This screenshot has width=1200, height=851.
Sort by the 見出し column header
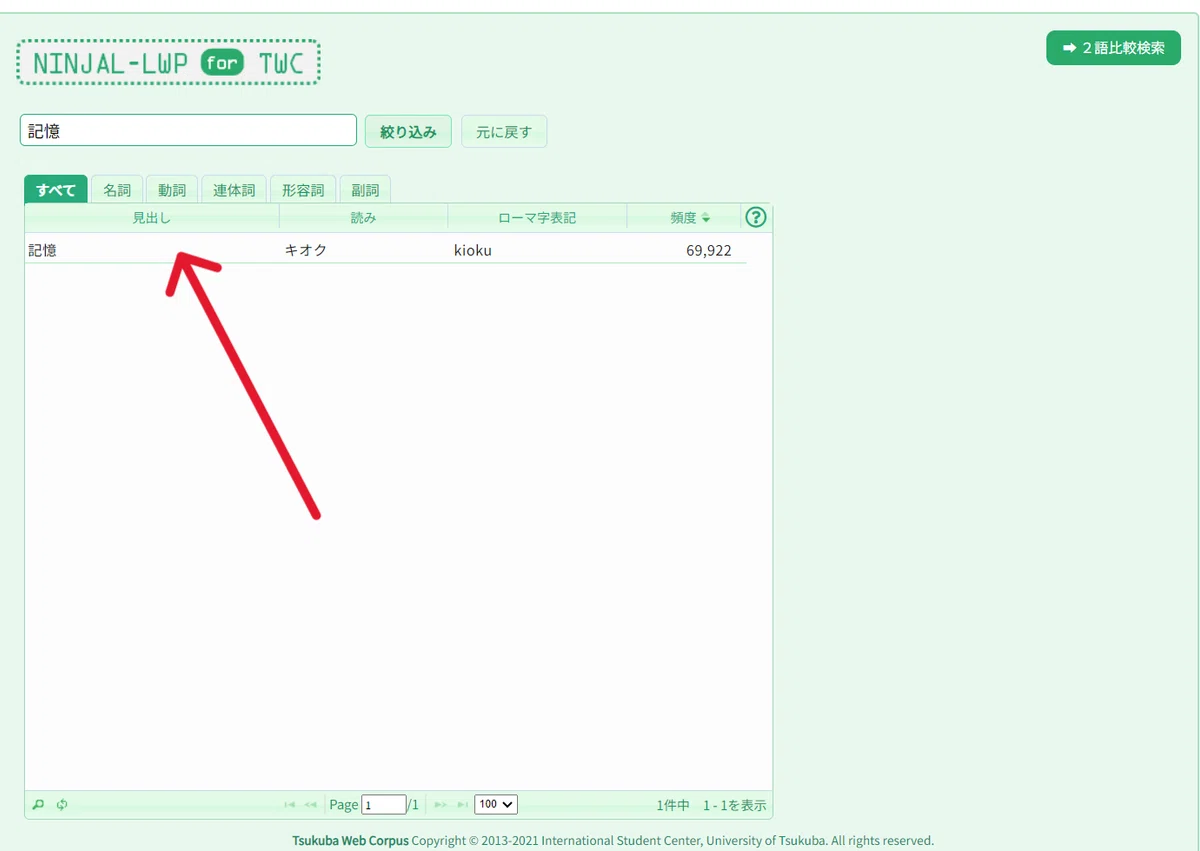pyautogui.click(x=152, y=217)
